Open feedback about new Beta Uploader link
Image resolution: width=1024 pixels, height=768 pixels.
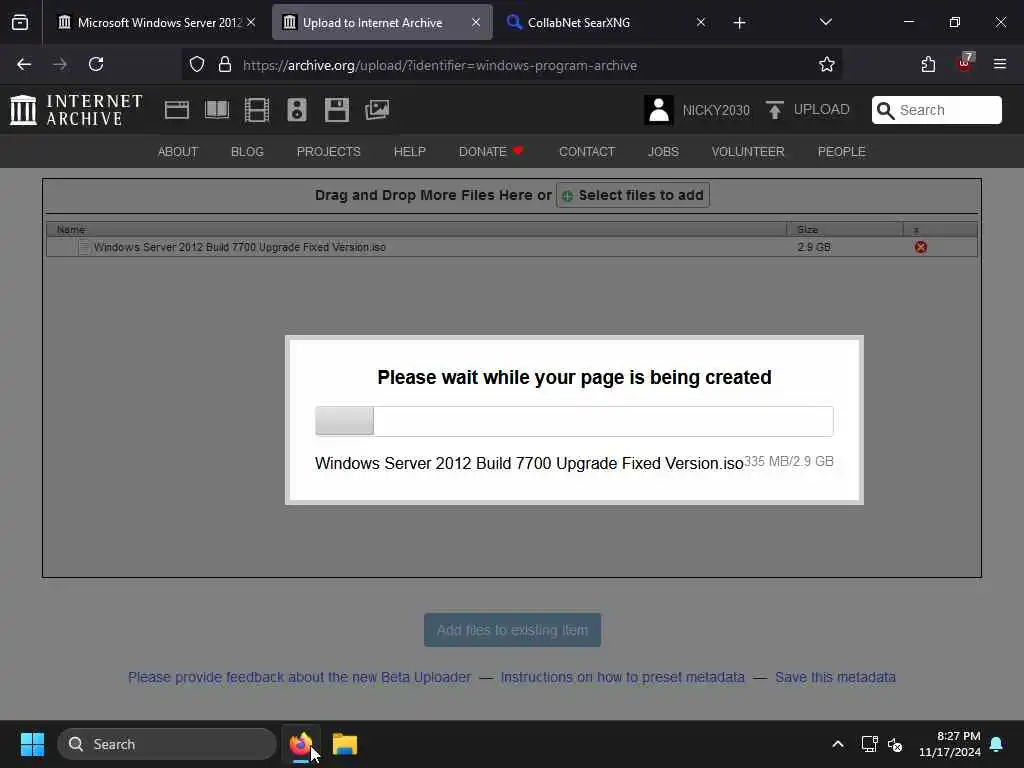pyautogui.click(x=299, y=677)
